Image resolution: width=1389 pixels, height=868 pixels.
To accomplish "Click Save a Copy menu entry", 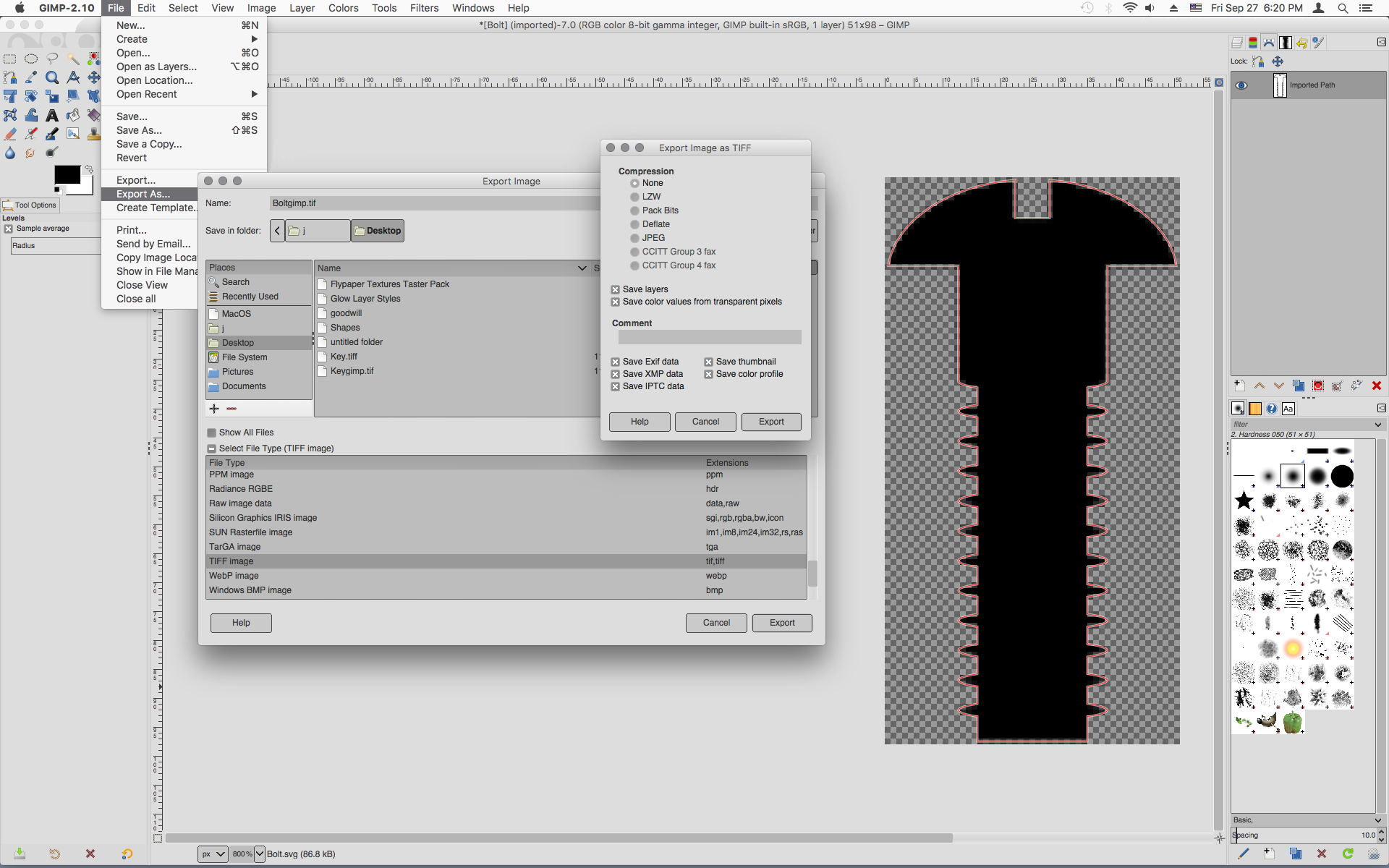I will [149, 144].
